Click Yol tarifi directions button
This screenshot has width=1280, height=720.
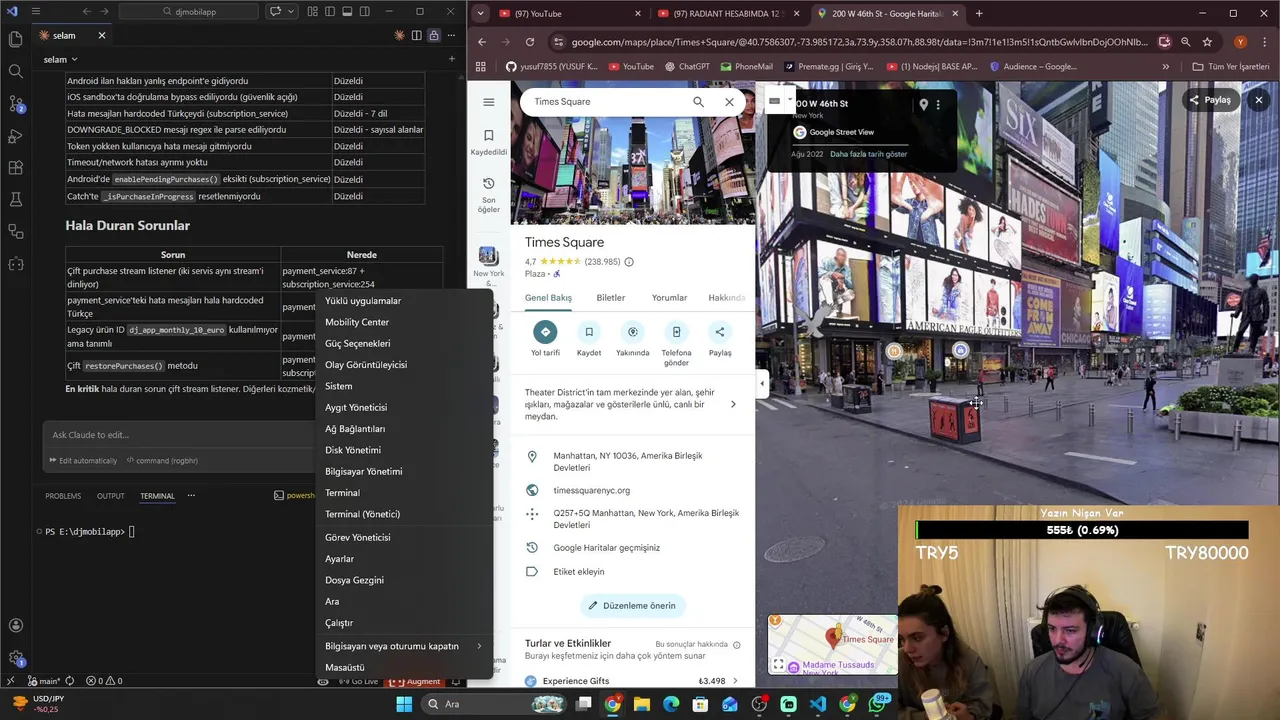[x=545, y=340]
